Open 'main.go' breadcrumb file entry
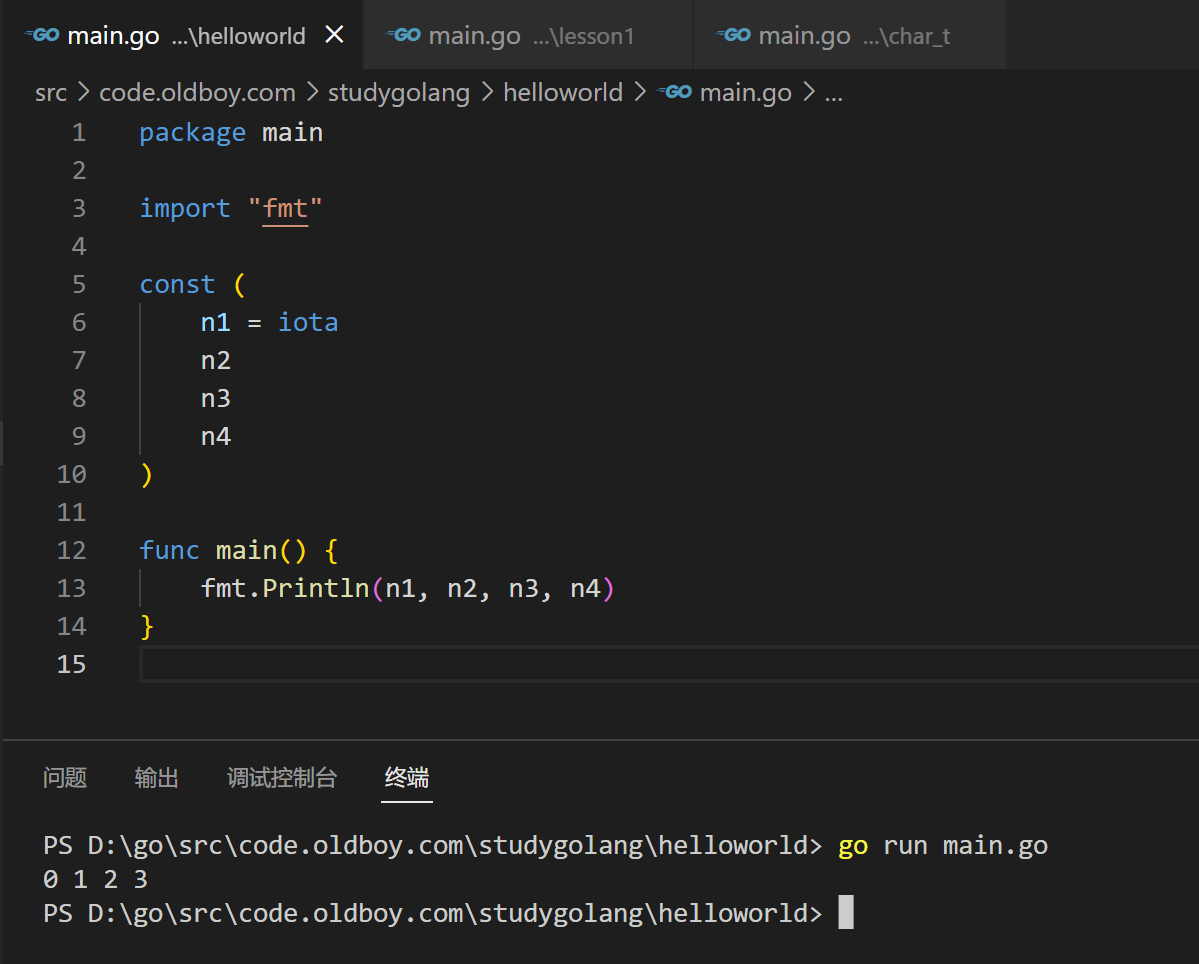1199x964 pixels. pos(746,93)
